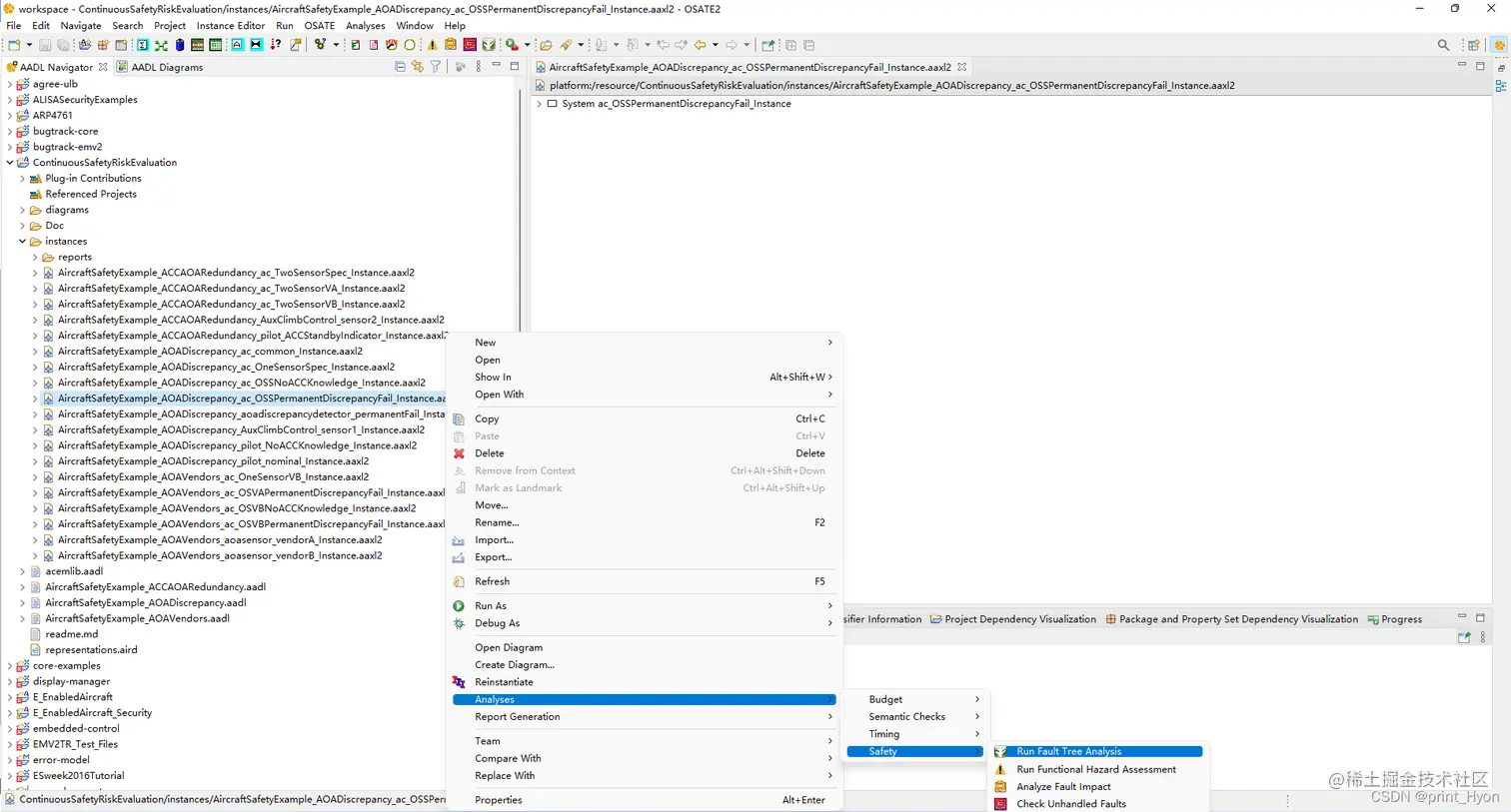Choose Run Functional Hazard Assessment
1511x812 pixels.
point(1095,770)
